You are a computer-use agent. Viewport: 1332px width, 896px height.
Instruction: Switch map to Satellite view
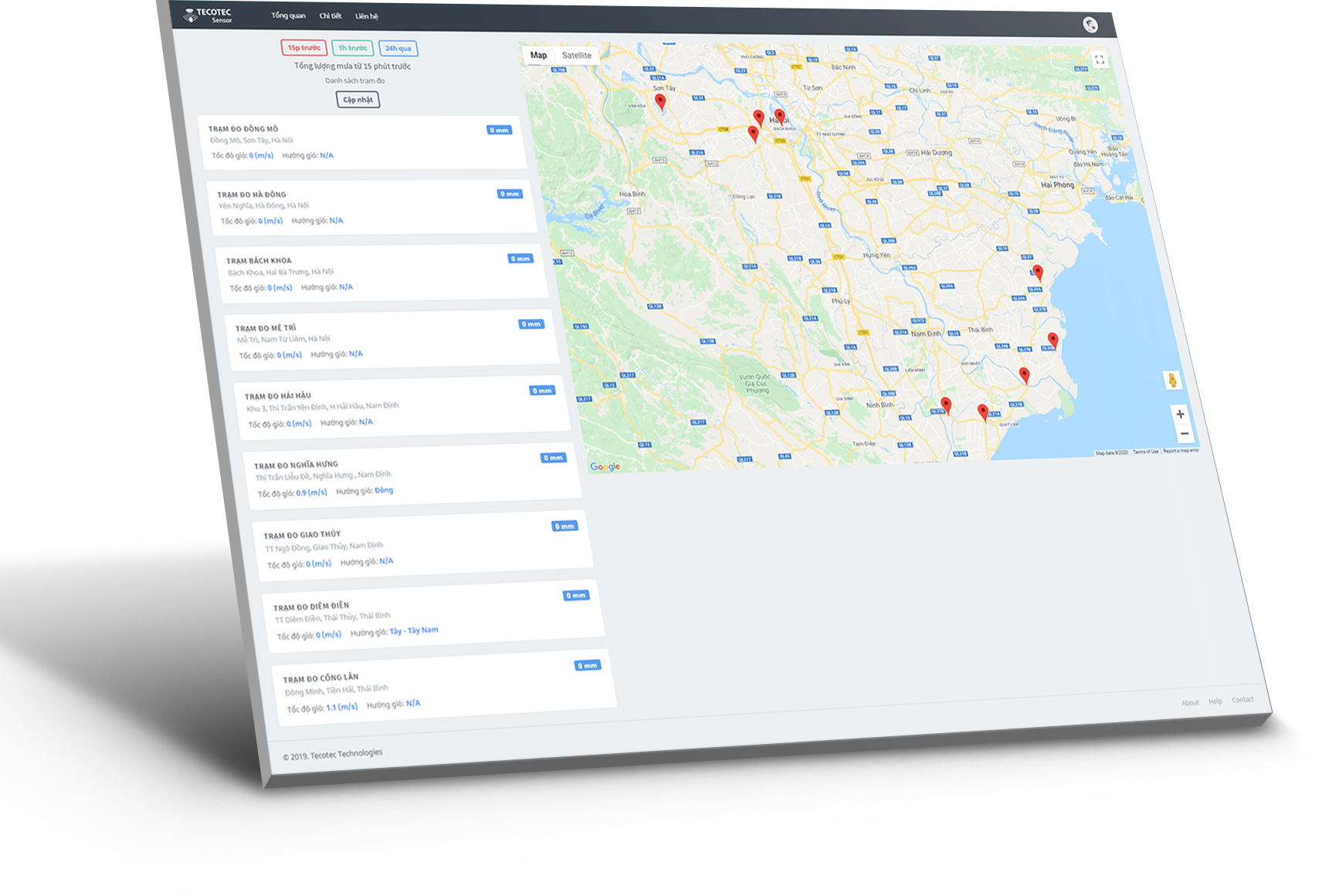[576, 56]
